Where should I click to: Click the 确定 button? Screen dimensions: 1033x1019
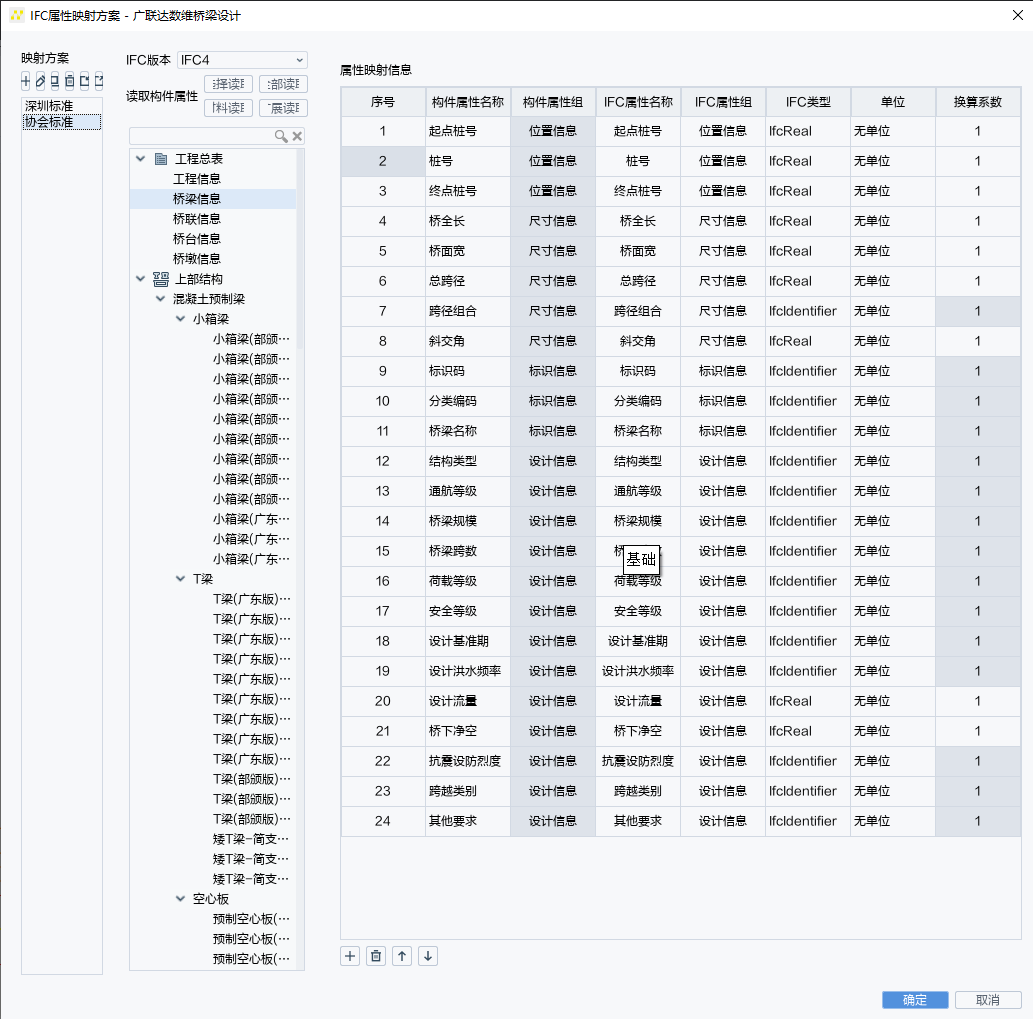click(914, 1000)
